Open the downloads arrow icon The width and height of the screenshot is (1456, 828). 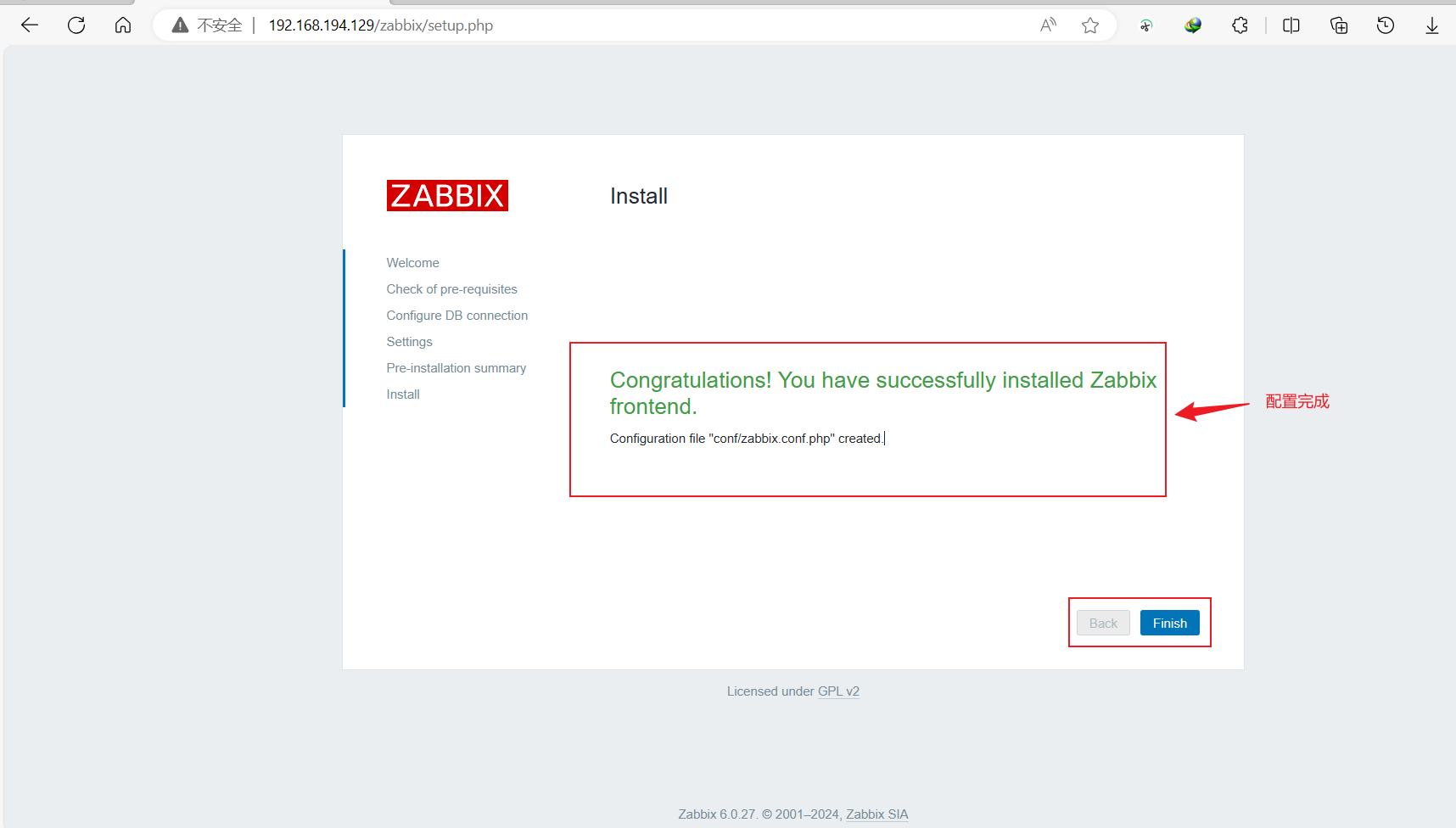coord(1432,25)
